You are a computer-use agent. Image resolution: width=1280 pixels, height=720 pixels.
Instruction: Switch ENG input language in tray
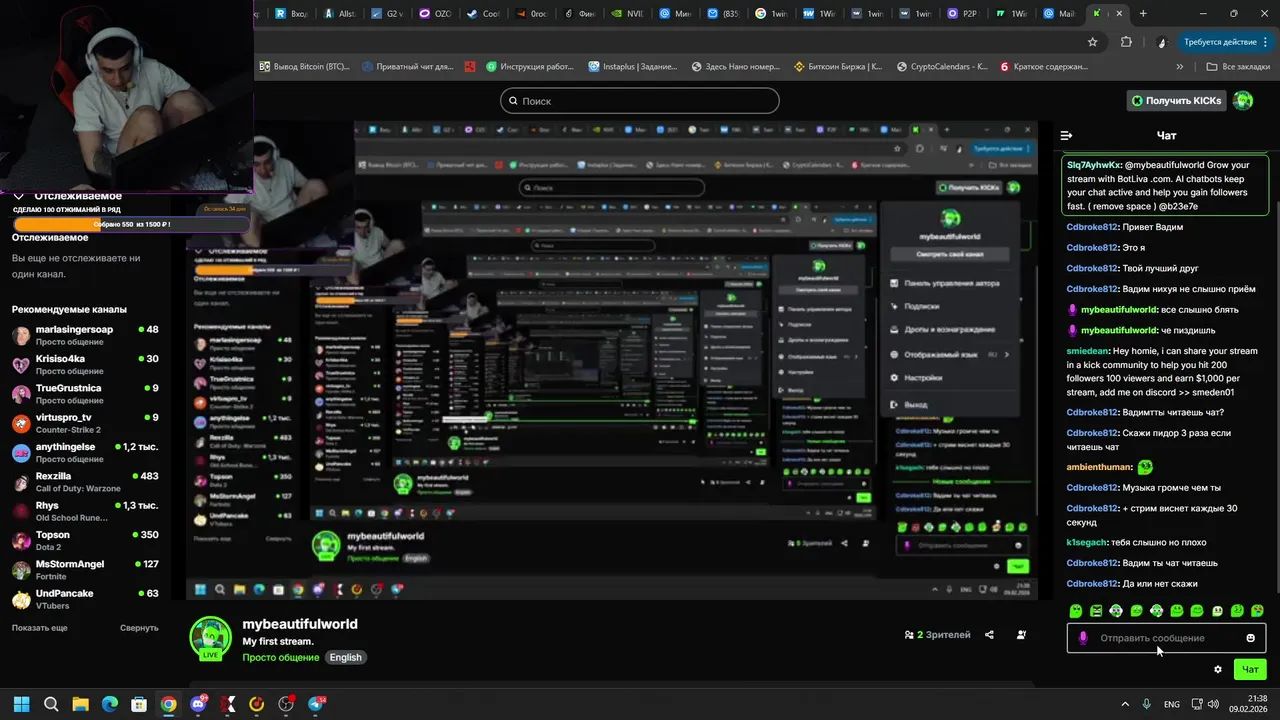pos(1172,704)
